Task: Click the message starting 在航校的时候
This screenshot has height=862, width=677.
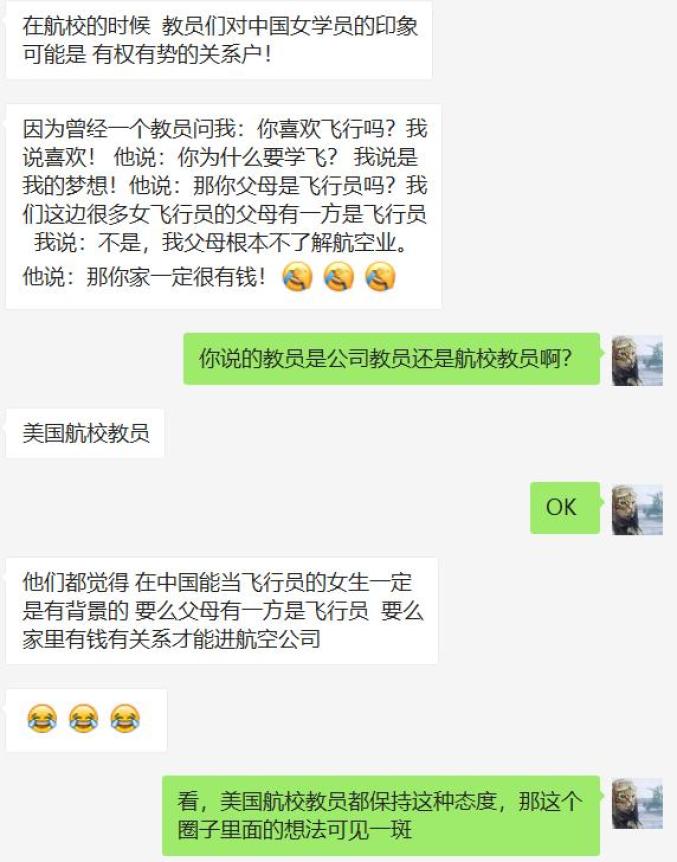Action: click(x=219, y=40)
